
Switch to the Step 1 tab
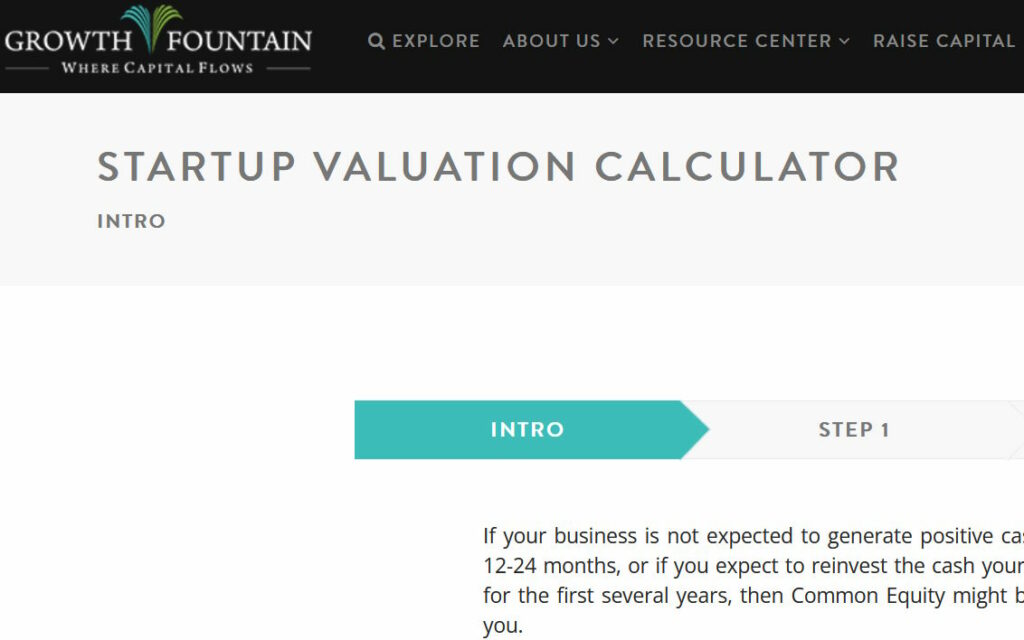click(853, 430)
